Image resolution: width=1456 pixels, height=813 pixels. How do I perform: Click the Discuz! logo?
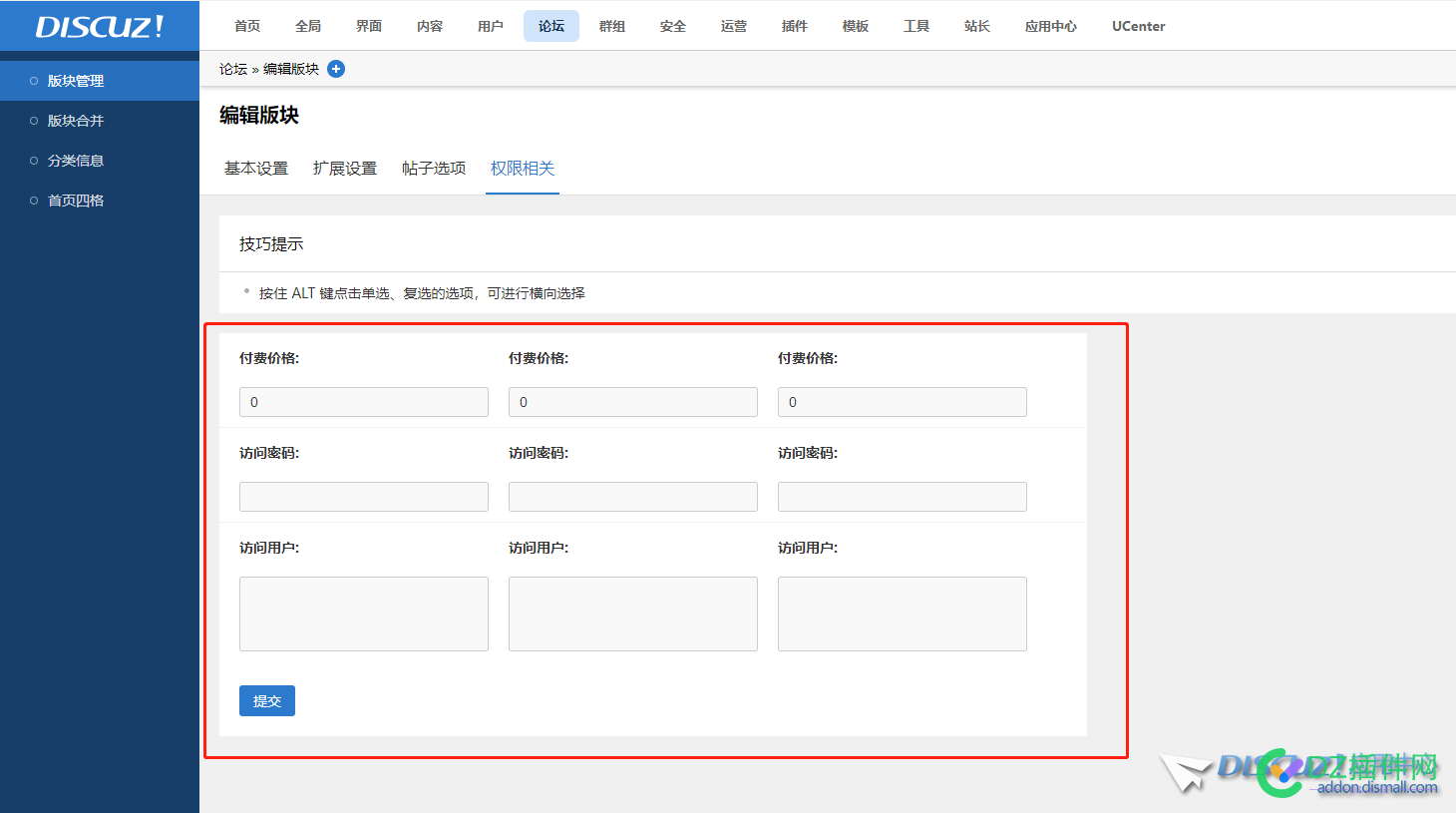pyautogui.click(x=100, y=27)
